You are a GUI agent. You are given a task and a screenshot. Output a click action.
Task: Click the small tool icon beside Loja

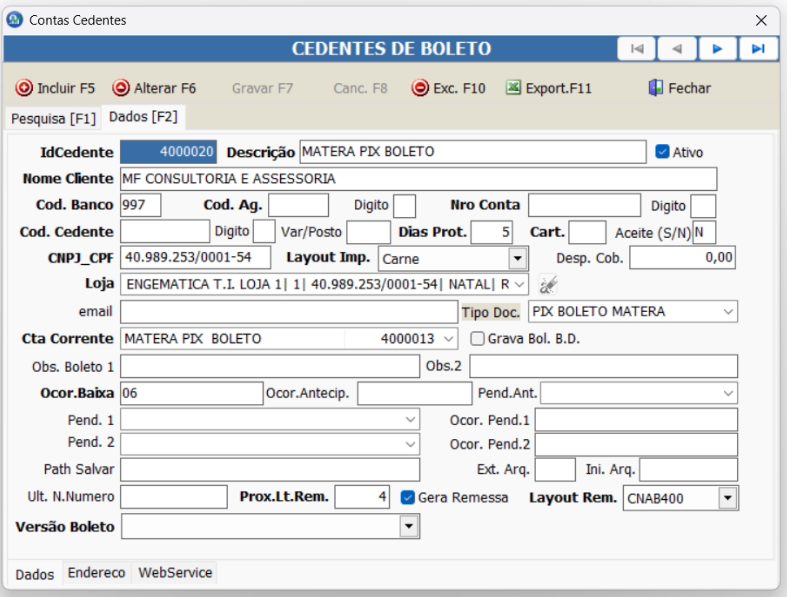point(548,285)
